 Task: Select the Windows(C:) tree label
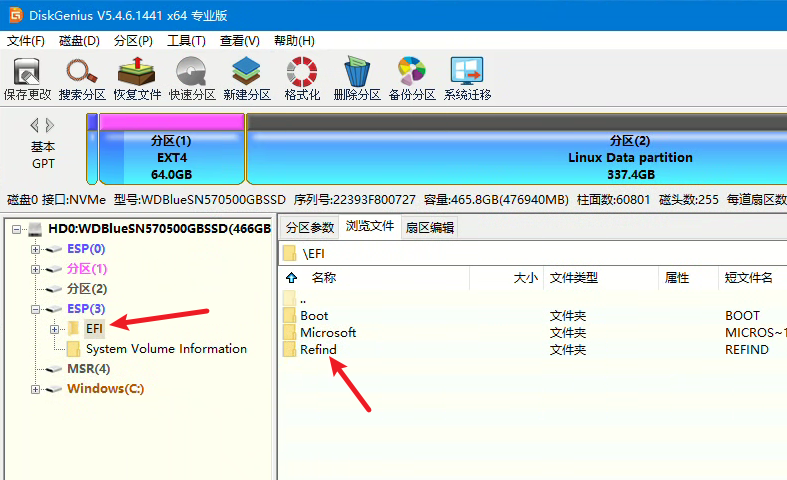(106, 389)
